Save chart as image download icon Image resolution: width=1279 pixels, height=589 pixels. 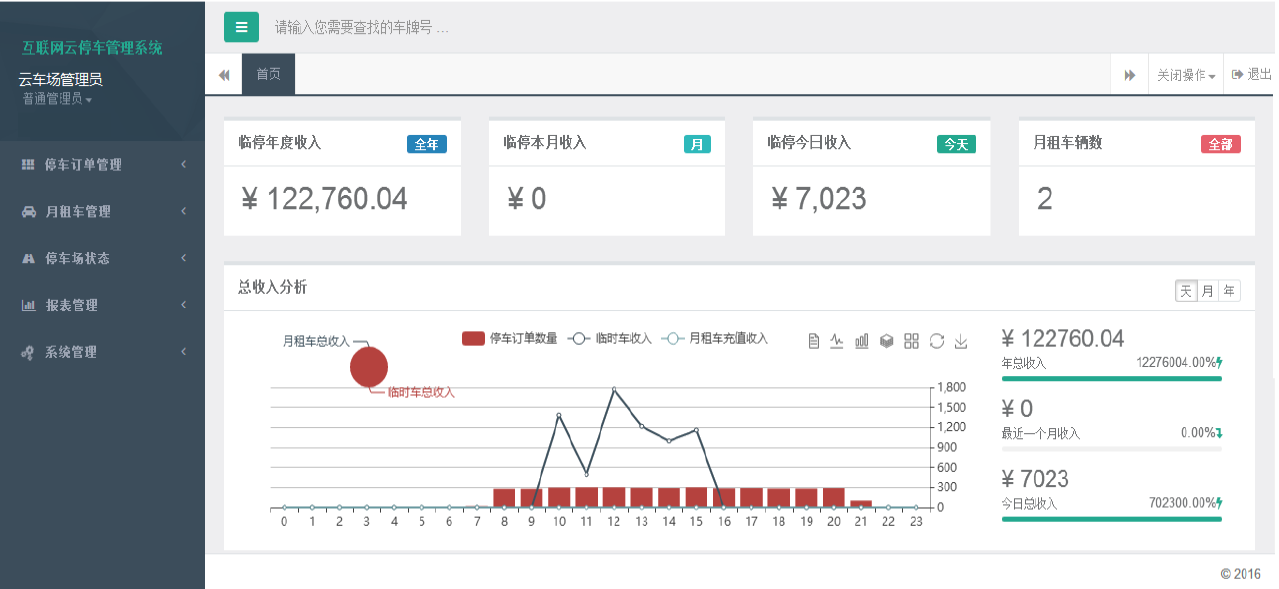(x=961, y=341)
